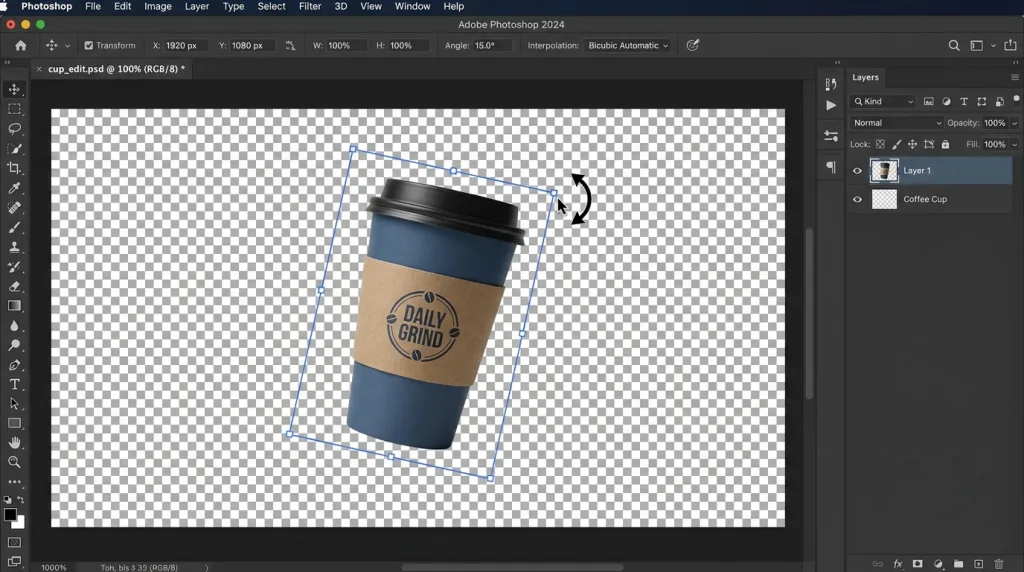Select the Hand tool
The width and height of the screenshot is (1024, 572).
tap(14, 443)
